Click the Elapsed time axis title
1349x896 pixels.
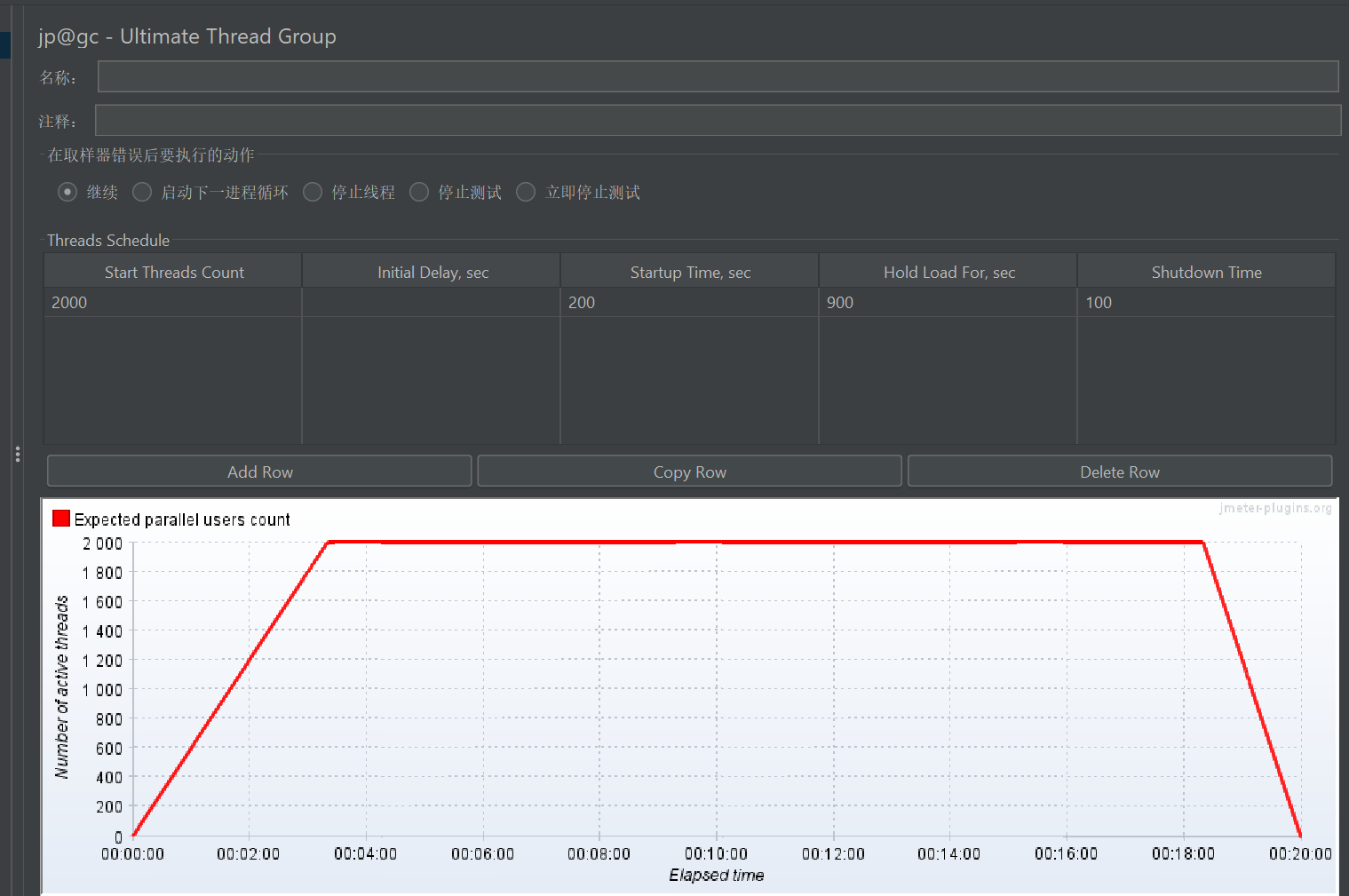pyautogui.click(x=717, y=876)
